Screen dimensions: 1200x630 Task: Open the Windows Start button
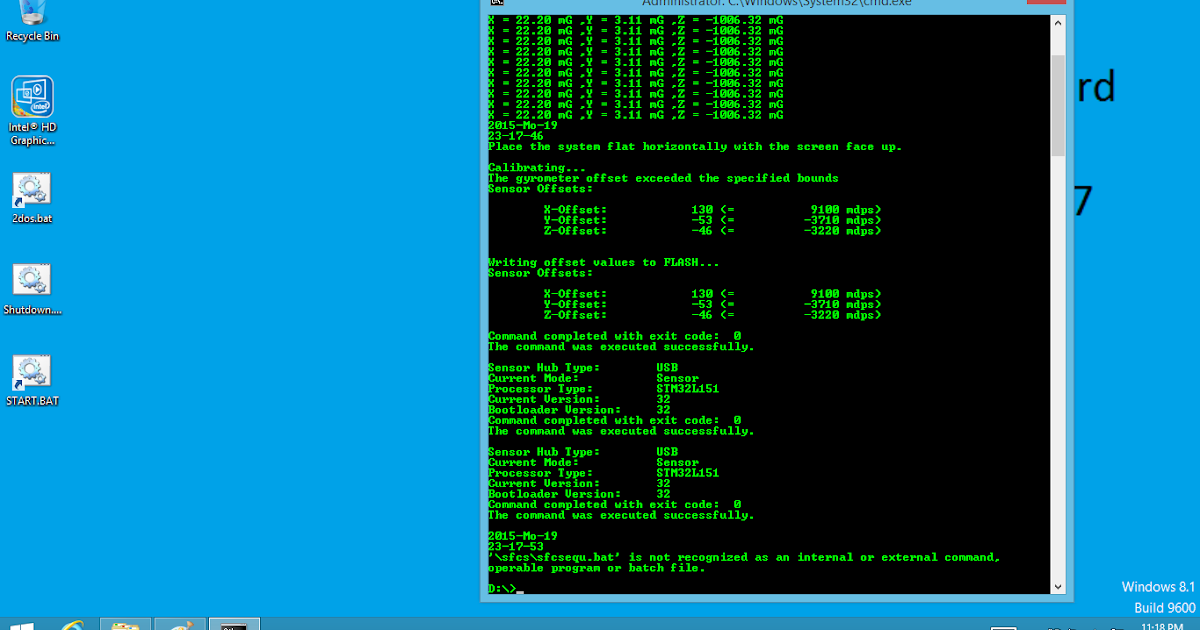22,626
